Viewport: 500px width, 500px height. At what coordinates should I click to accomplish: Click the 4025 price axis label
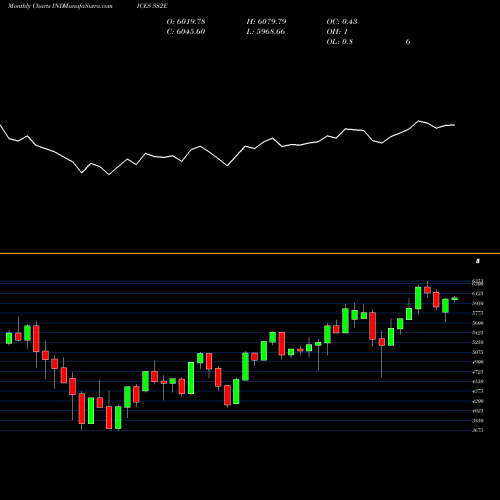click(478, 411)
